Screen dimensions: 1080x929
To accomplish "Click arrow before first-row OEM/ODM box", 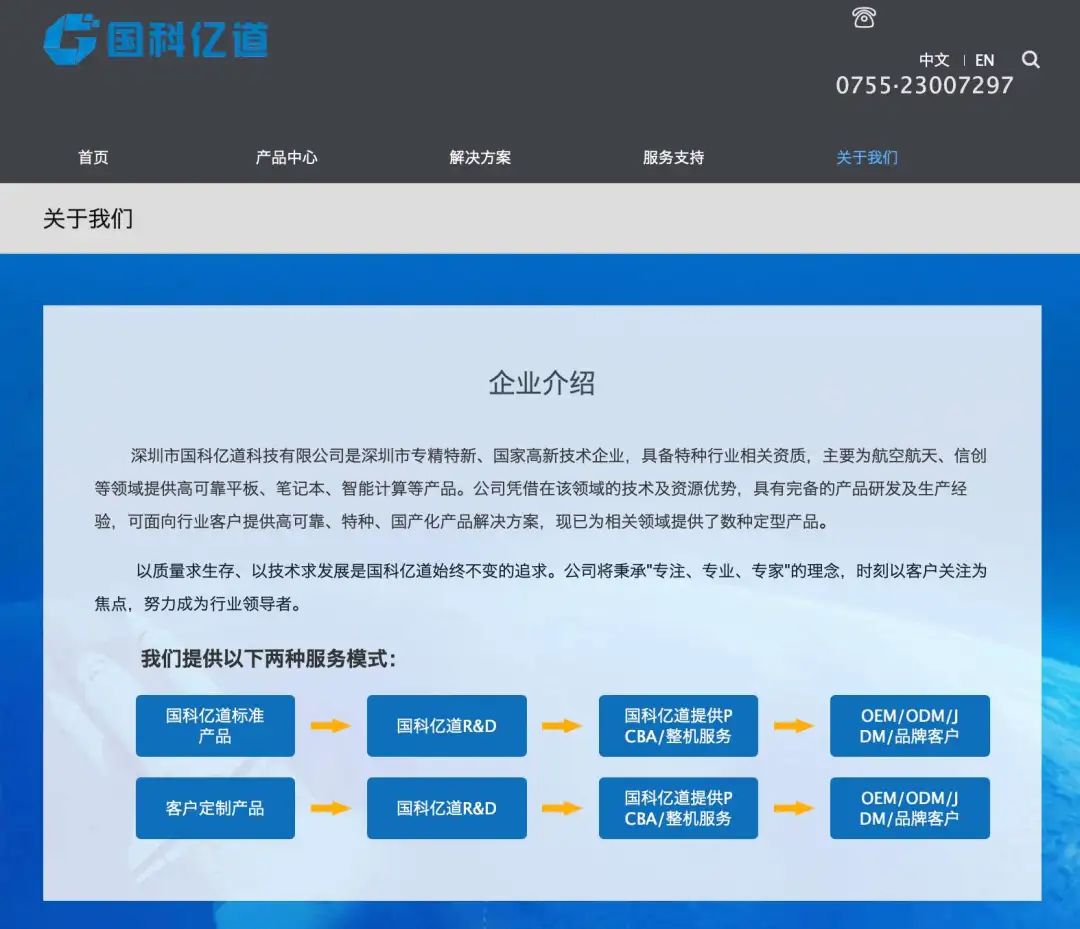I will click(793, 726).
